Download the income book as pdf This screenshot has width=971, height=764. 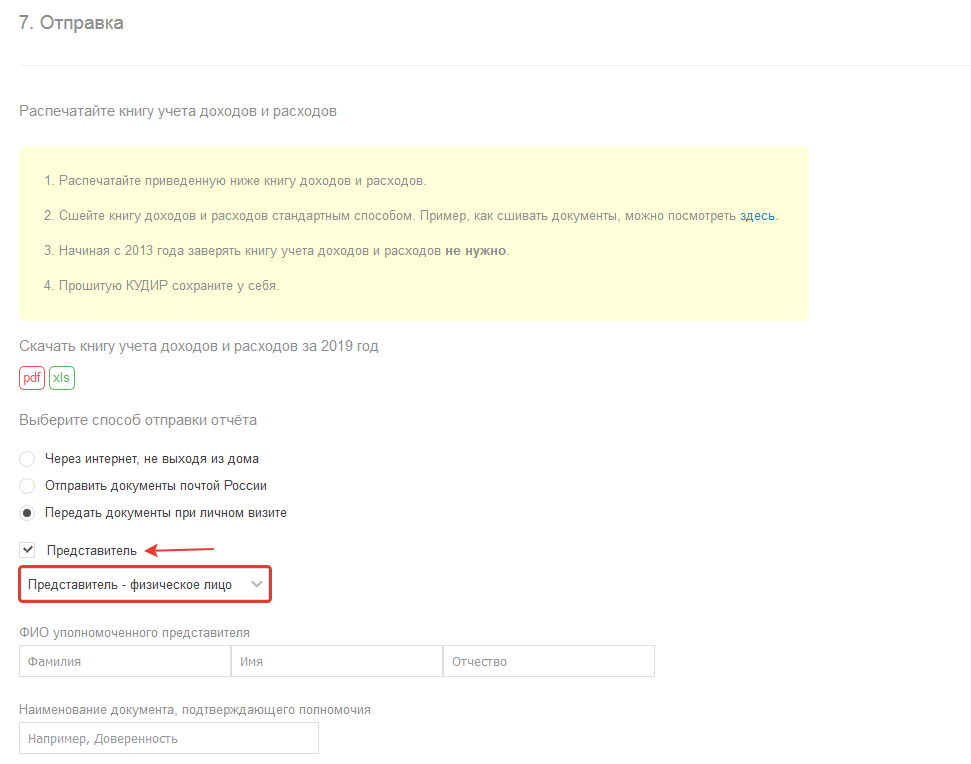pos(32,378)
